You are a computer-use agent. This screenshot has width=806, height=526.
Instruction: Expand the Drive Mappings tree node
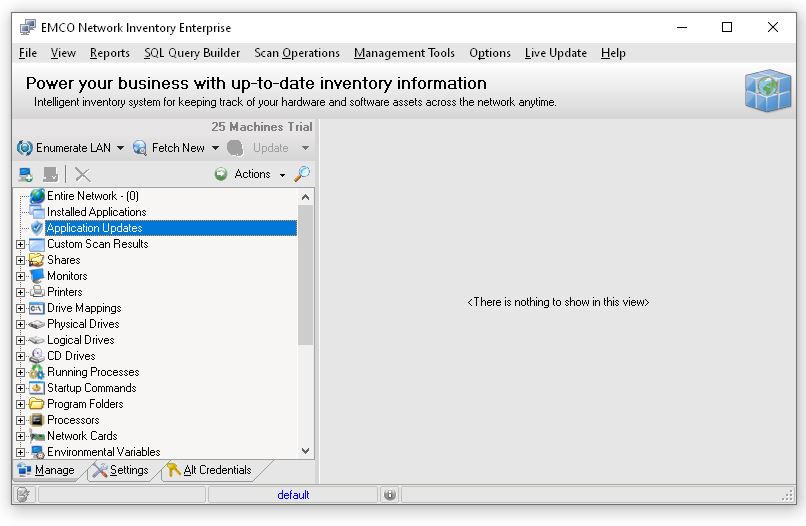(x=20, y=309)
